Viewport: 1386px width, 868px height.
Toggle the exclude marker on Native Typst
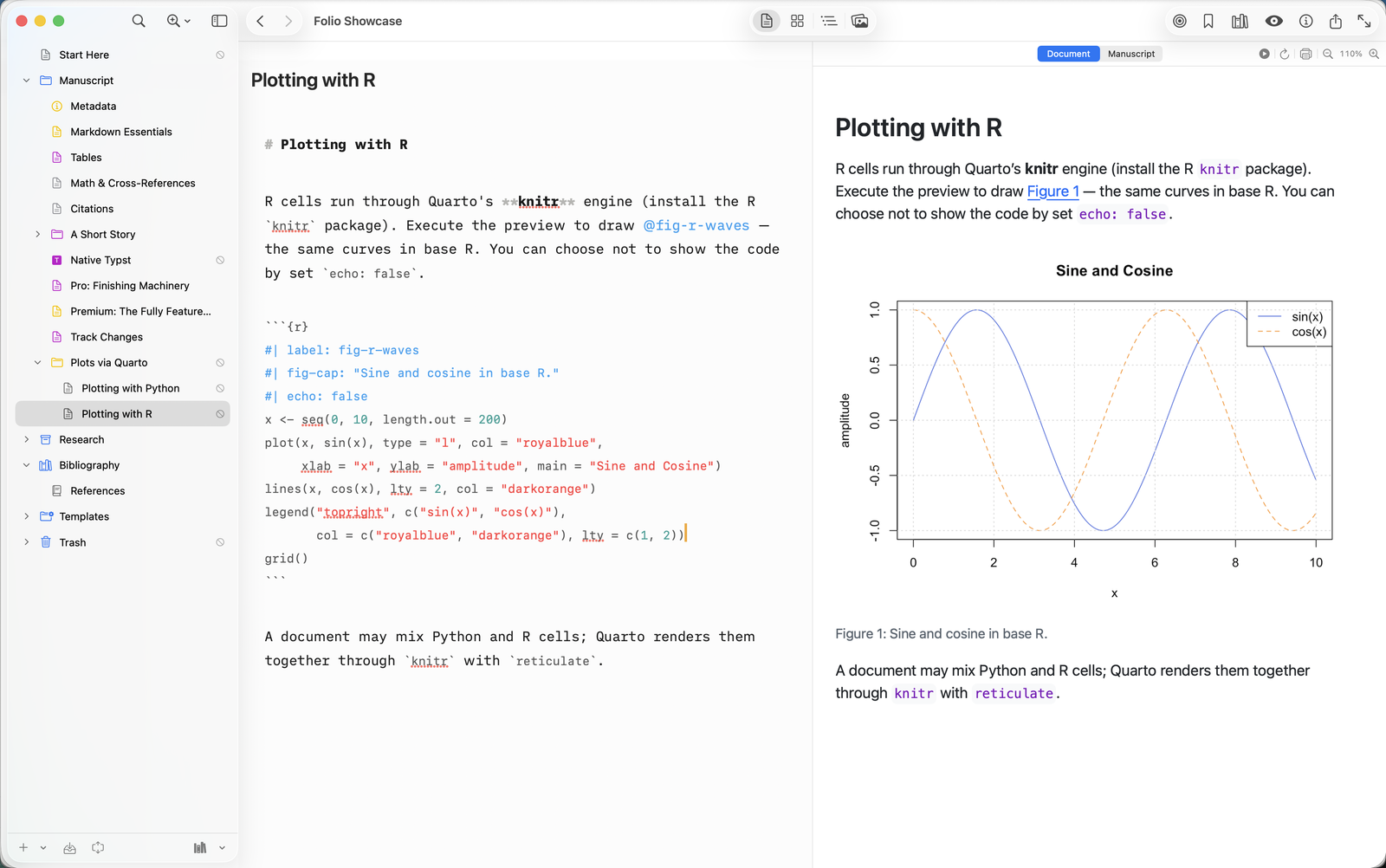point(220,260)
